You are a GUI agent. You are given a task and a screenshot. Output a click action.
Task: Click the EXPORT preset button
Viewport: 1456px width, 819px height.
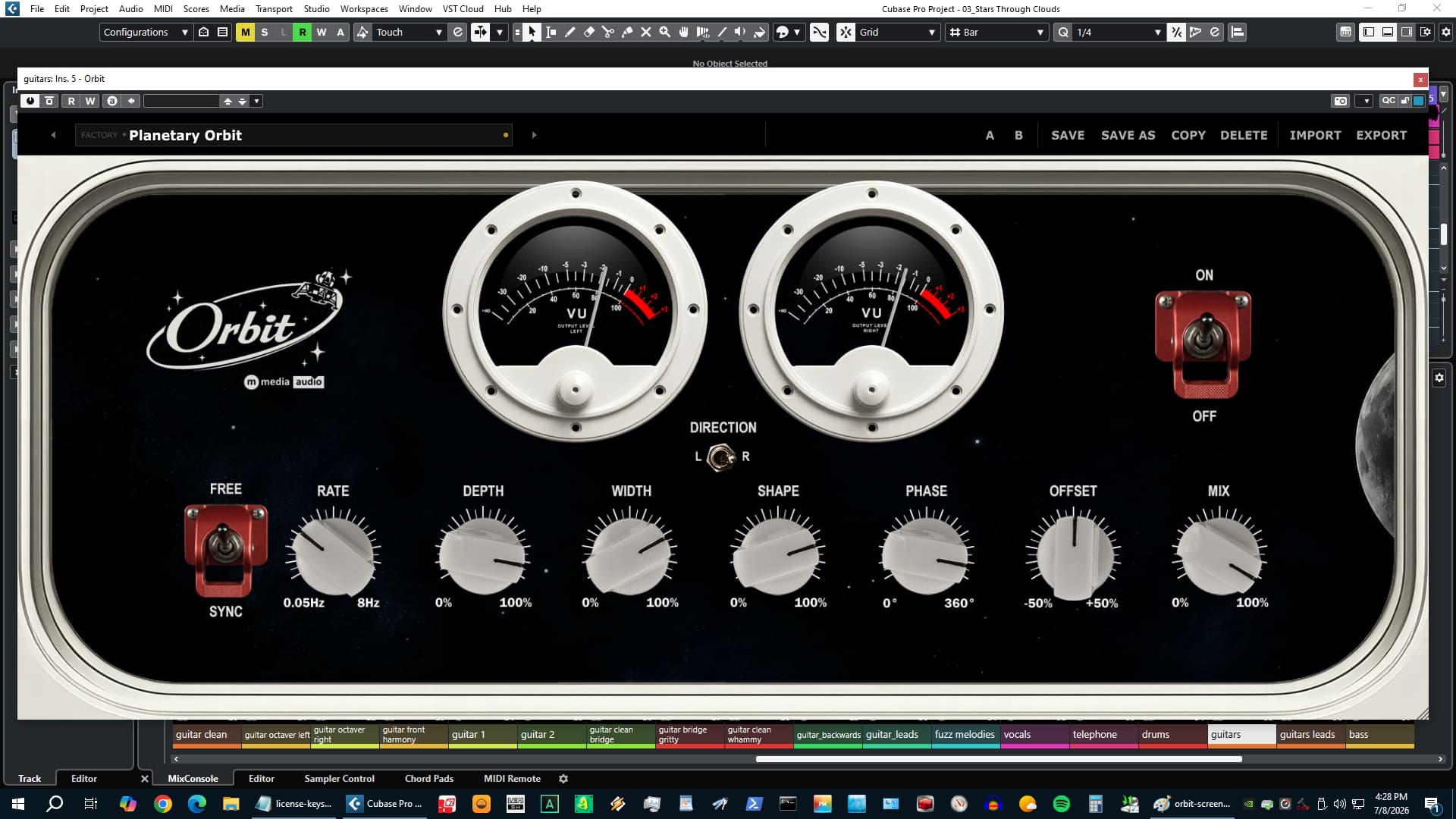click(1381, 135)
